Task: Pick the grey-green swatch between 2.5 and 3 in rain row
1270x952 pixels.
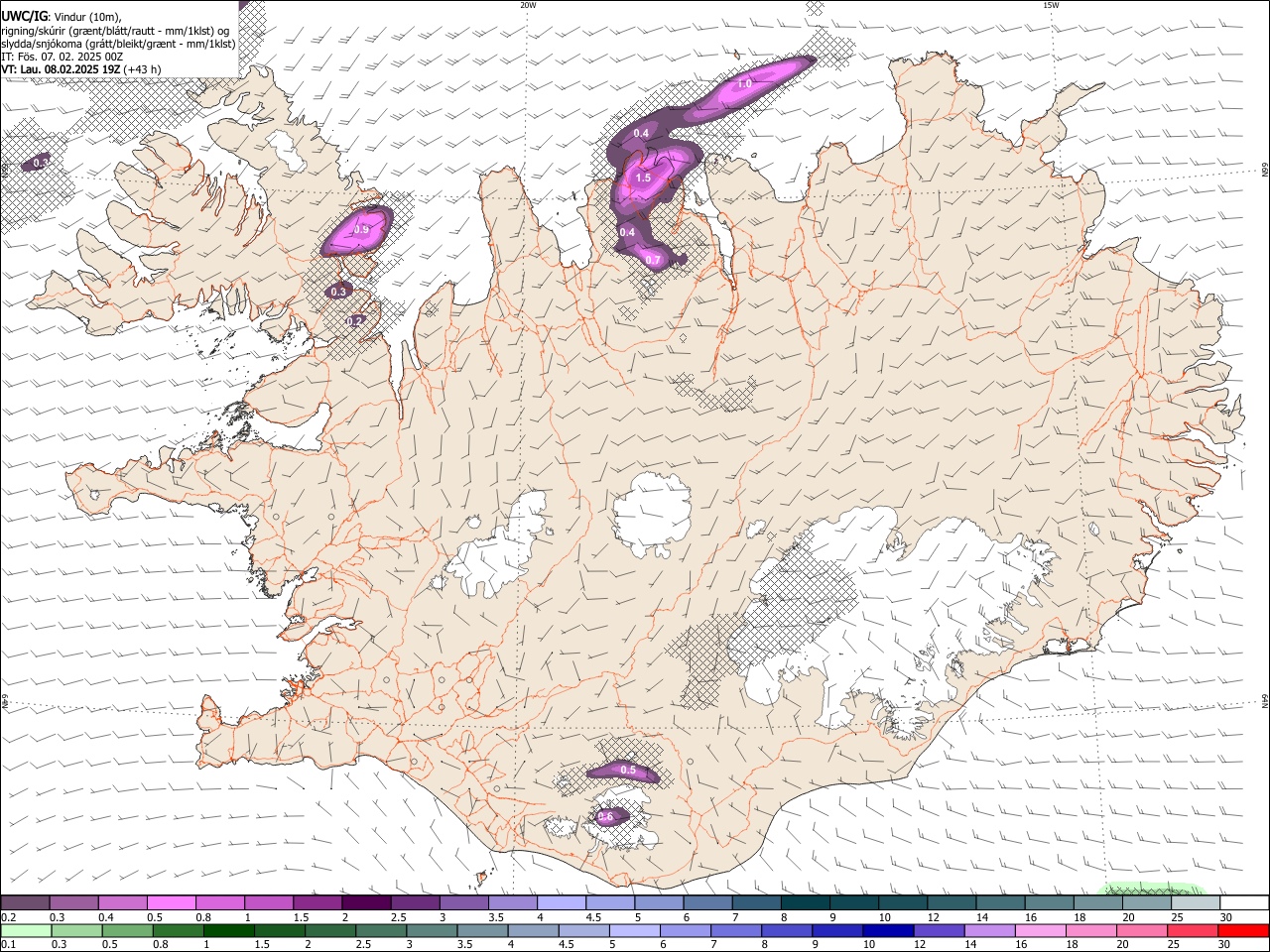Action: pyautogui.click(x=381, y=930)
